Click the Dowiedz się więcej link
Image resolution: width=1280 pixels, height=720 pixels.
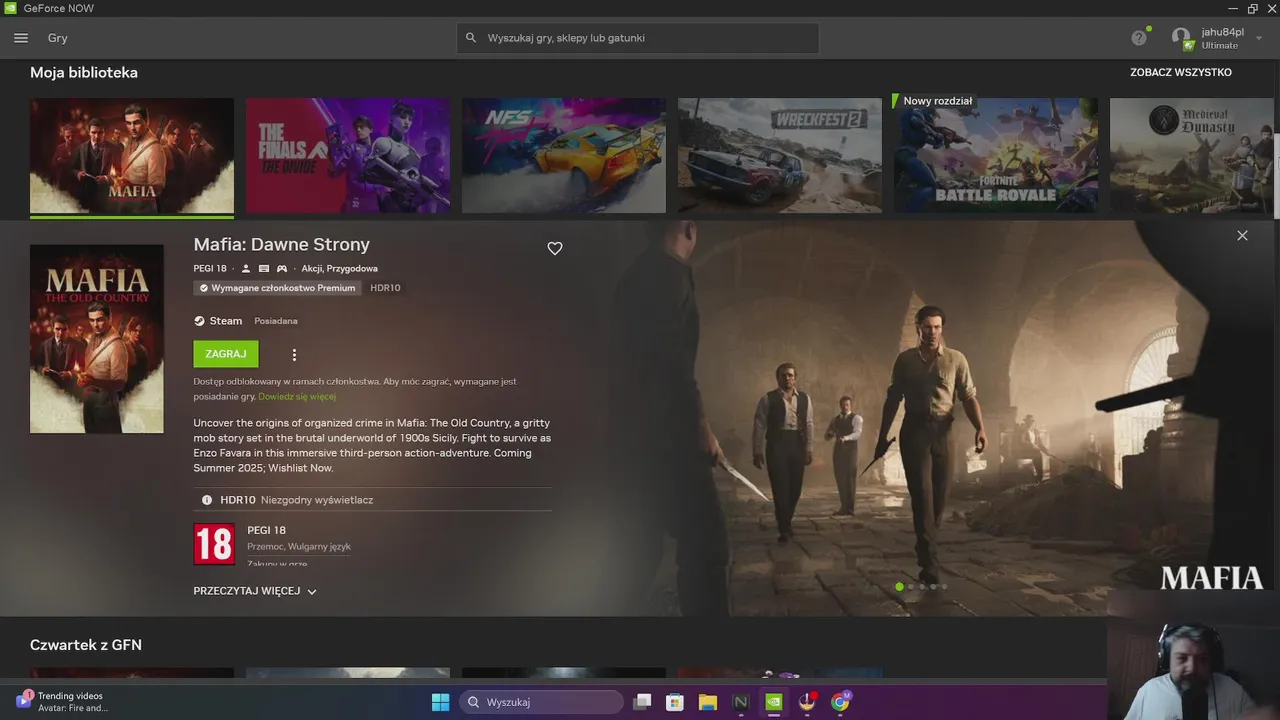pyautogui.click(x=297, y=397)
